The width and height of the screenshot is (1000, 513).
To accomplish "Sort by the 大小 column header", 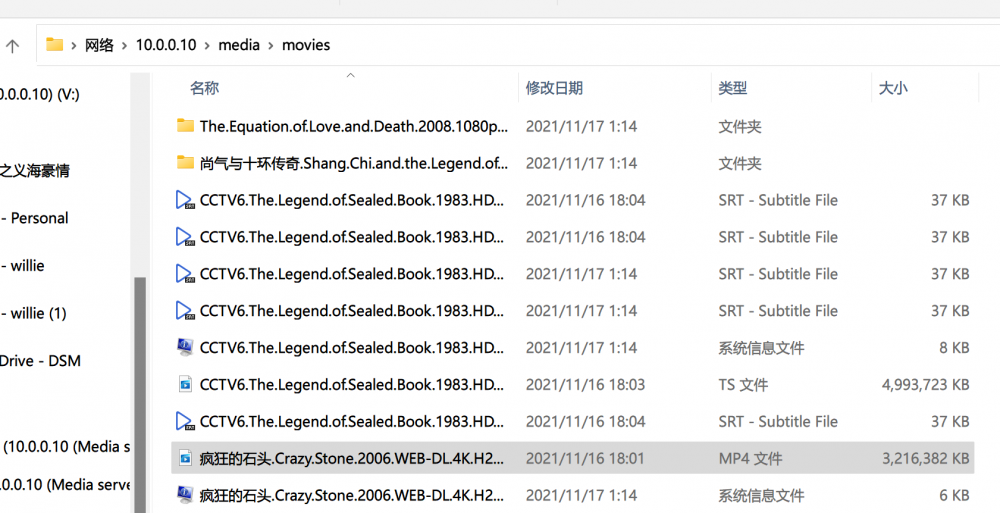I will pos(893,88).
